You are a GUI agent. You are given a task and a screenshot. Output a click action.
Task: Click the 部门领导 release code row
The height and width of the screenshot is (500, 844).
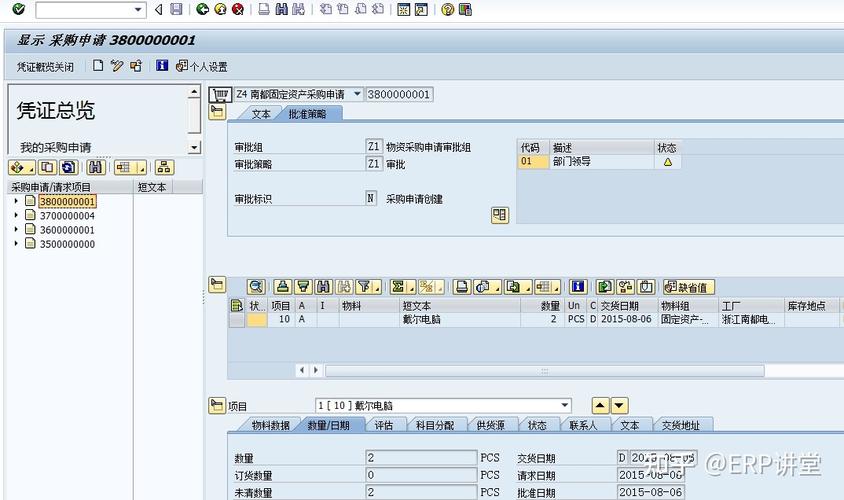coord(599,161)
